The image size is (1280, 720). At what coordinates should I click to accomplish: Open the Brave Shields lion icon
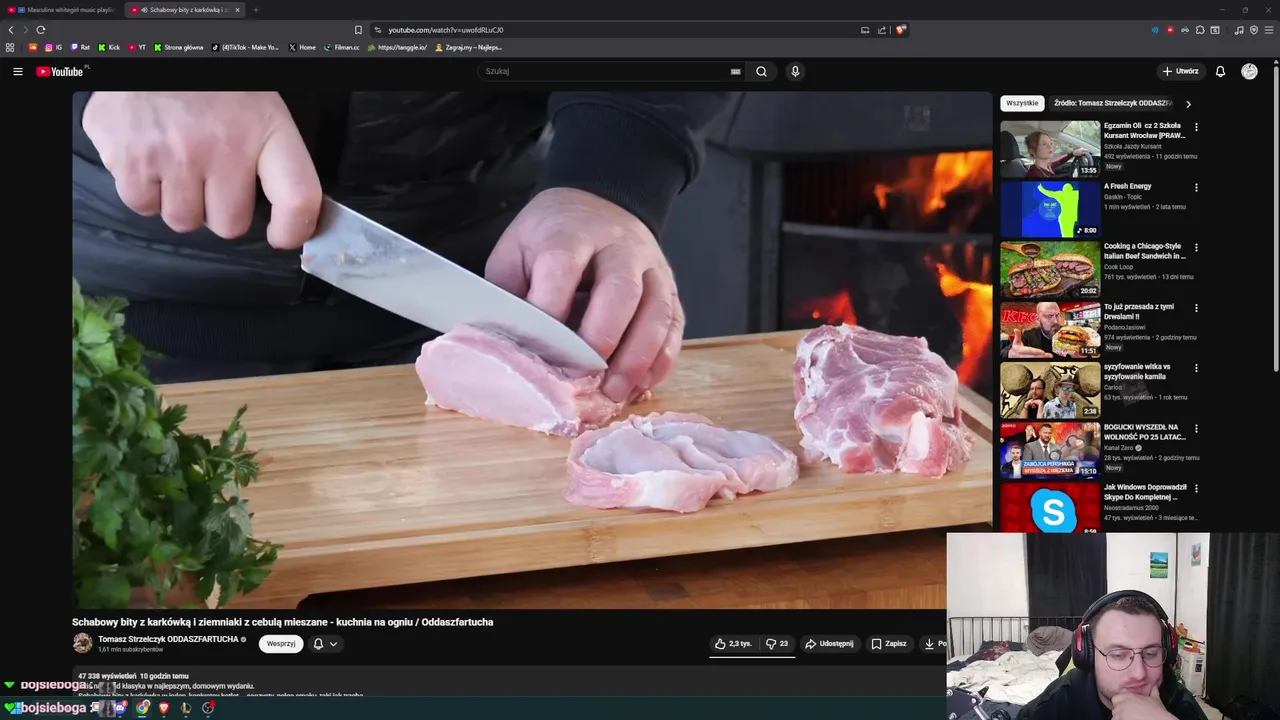pyautogui.click(x=901, y=30)
